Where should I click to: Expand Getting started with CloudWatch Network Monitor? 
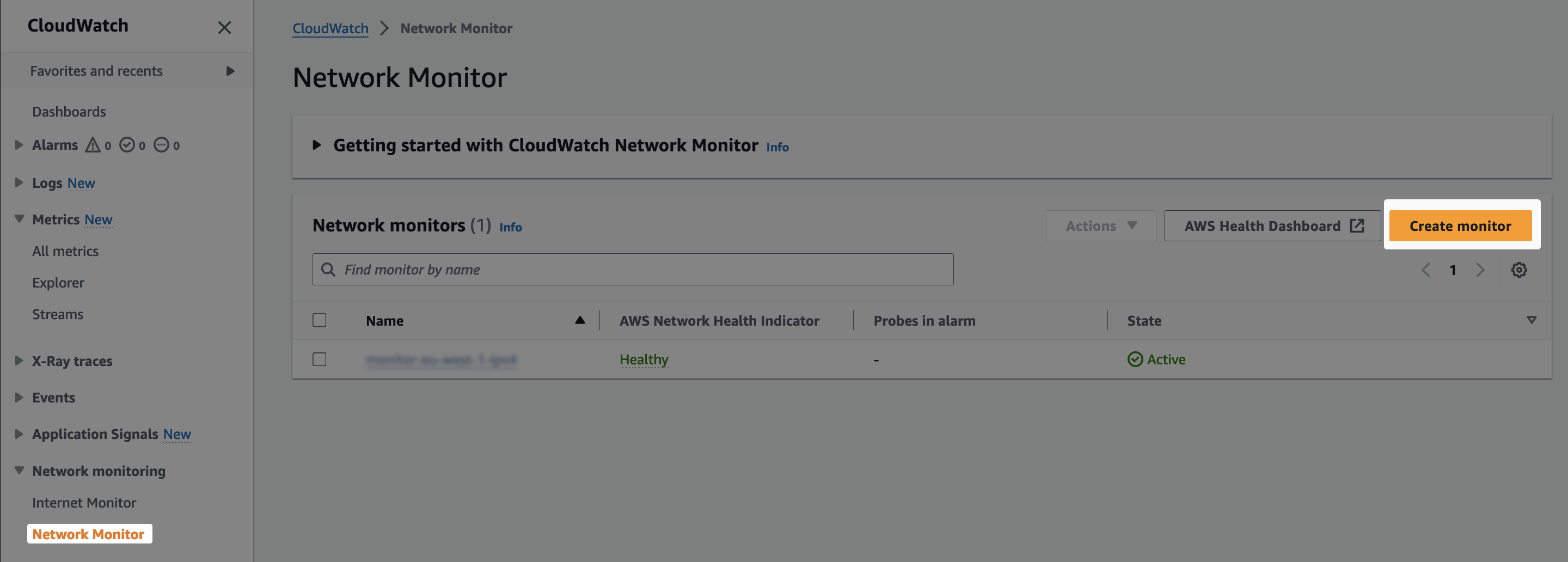tap(316, 145)
